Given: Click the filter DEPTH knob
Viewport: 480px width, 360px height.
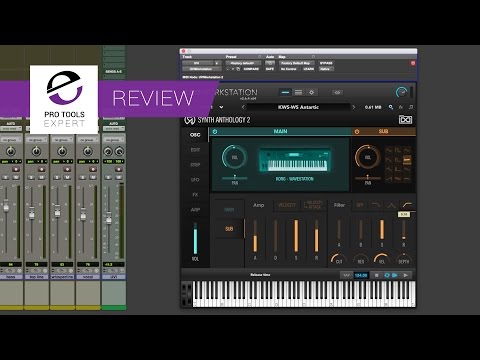Looking at the screenshot, I should click(404, 260).
